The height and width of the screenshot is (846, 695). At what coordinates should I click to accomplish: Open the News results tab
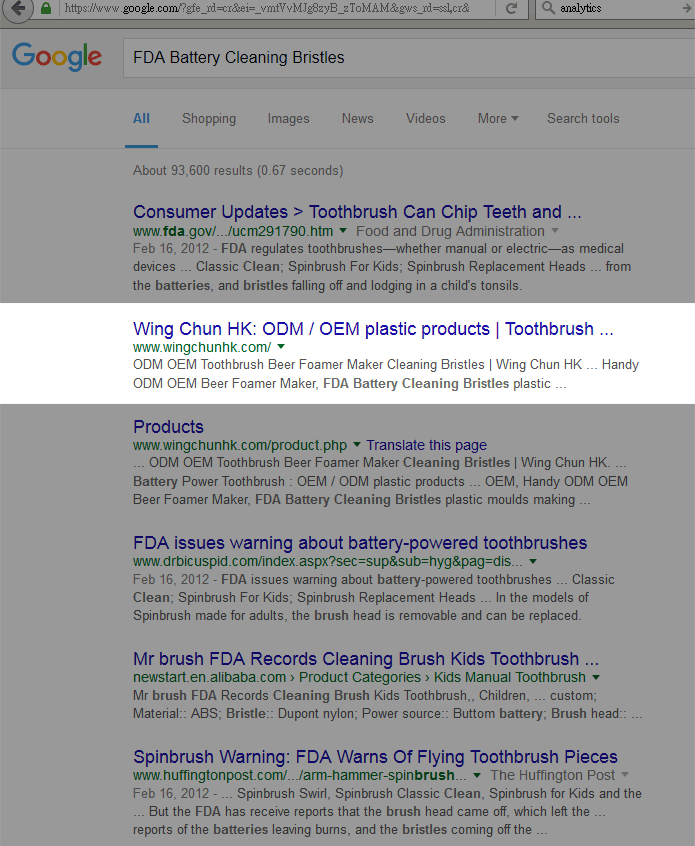pyautogui.click(x=357, y=119)
